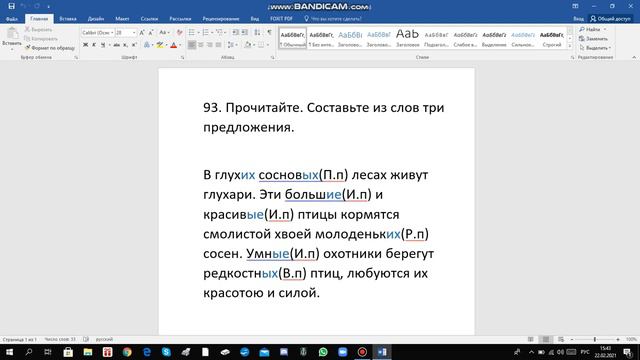Viewport: 640px width, 360px height.
Task: Toggle subscript x₂ formatting
Action: (125, 45)
